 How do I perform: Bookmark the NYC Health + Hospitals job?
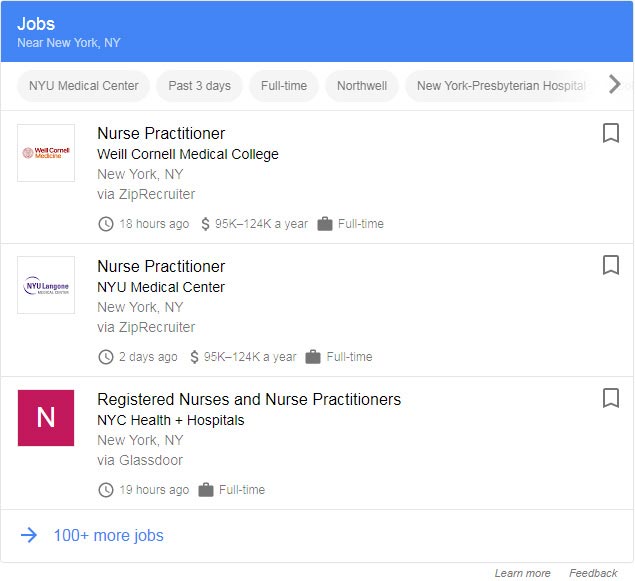tap(610, 398)
